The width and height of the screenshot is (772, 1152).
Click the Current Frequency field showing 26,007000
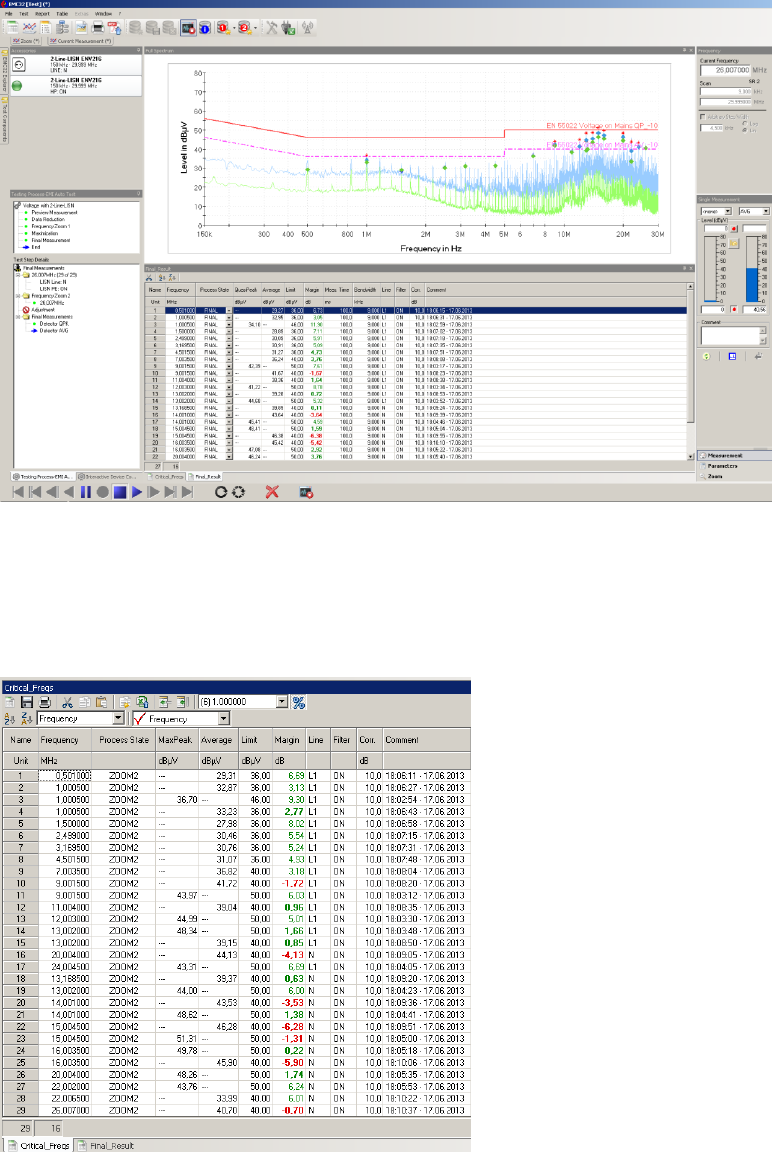pos(725,71)
